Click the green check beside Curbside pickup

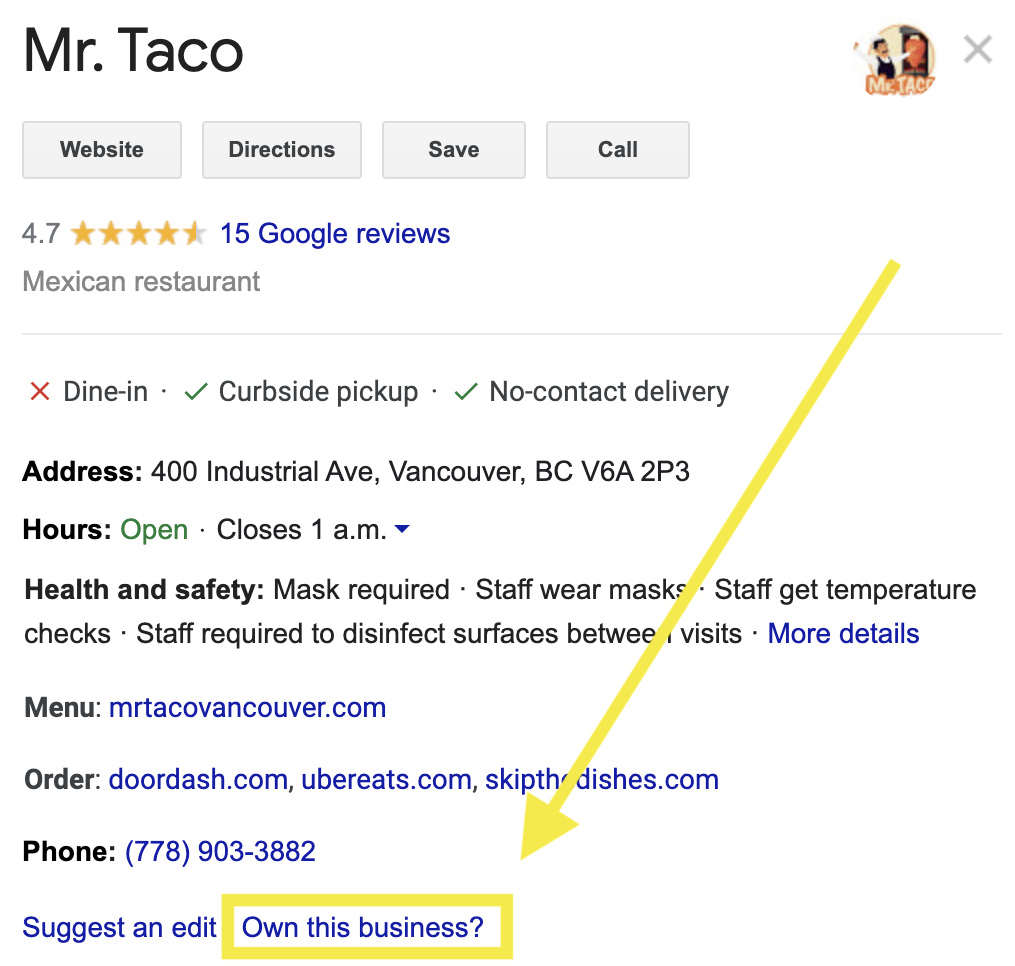coord(195,391)
